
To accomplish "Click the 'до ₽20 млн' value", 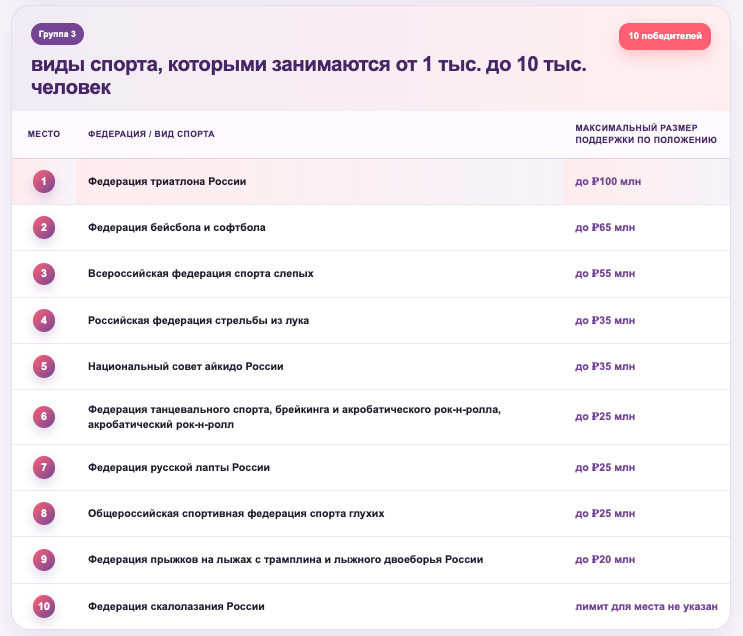I will coord(605,559).
